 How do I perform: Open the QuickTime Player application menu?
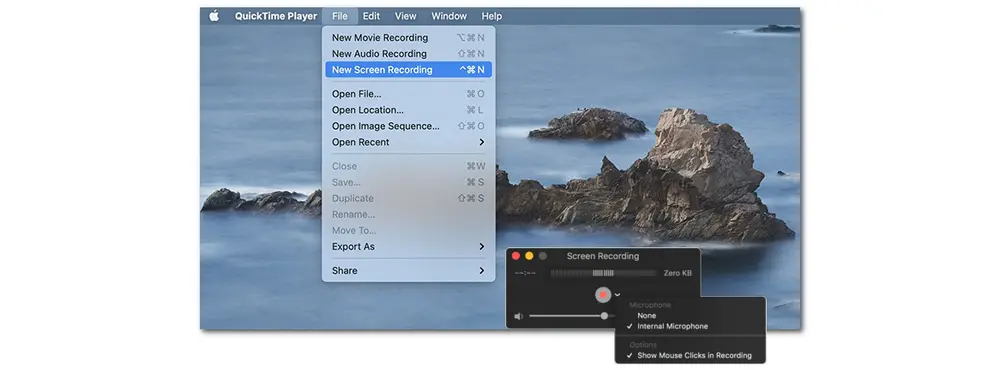pyautogui.click(x=276, y=16)
